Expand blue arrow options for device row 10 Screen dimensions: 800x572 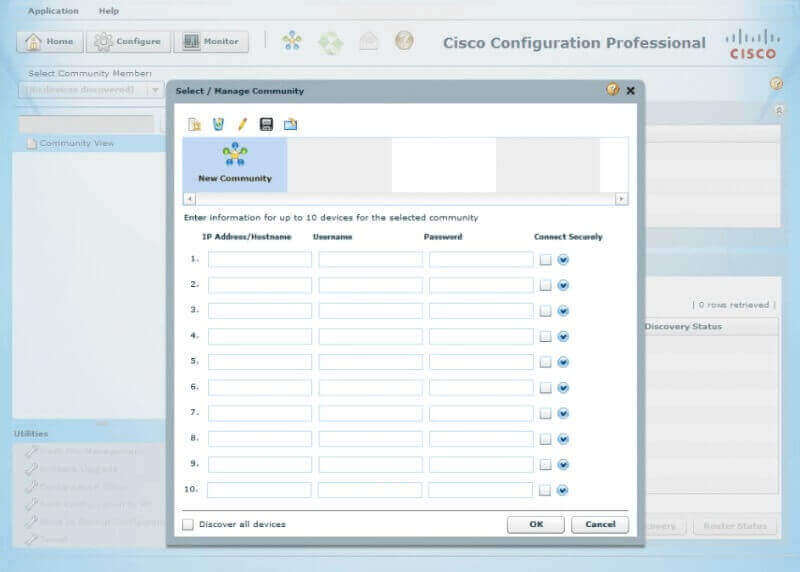click(x=562, y=490)
